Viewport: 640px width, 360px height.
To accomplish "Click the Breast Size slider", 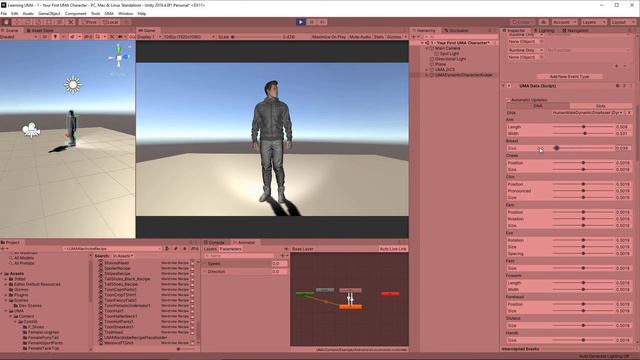I will pos(583,148).
